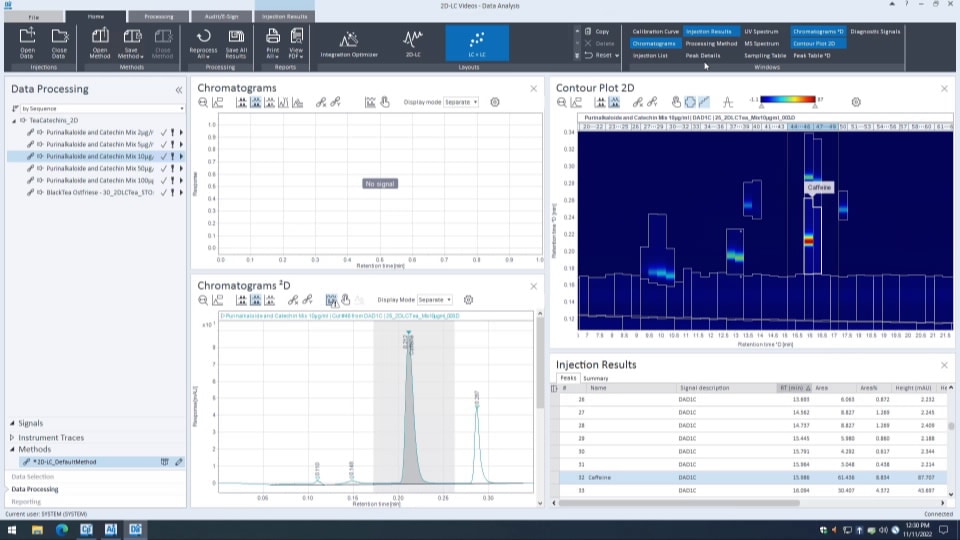Click the Print All icon

pos(272,42)
